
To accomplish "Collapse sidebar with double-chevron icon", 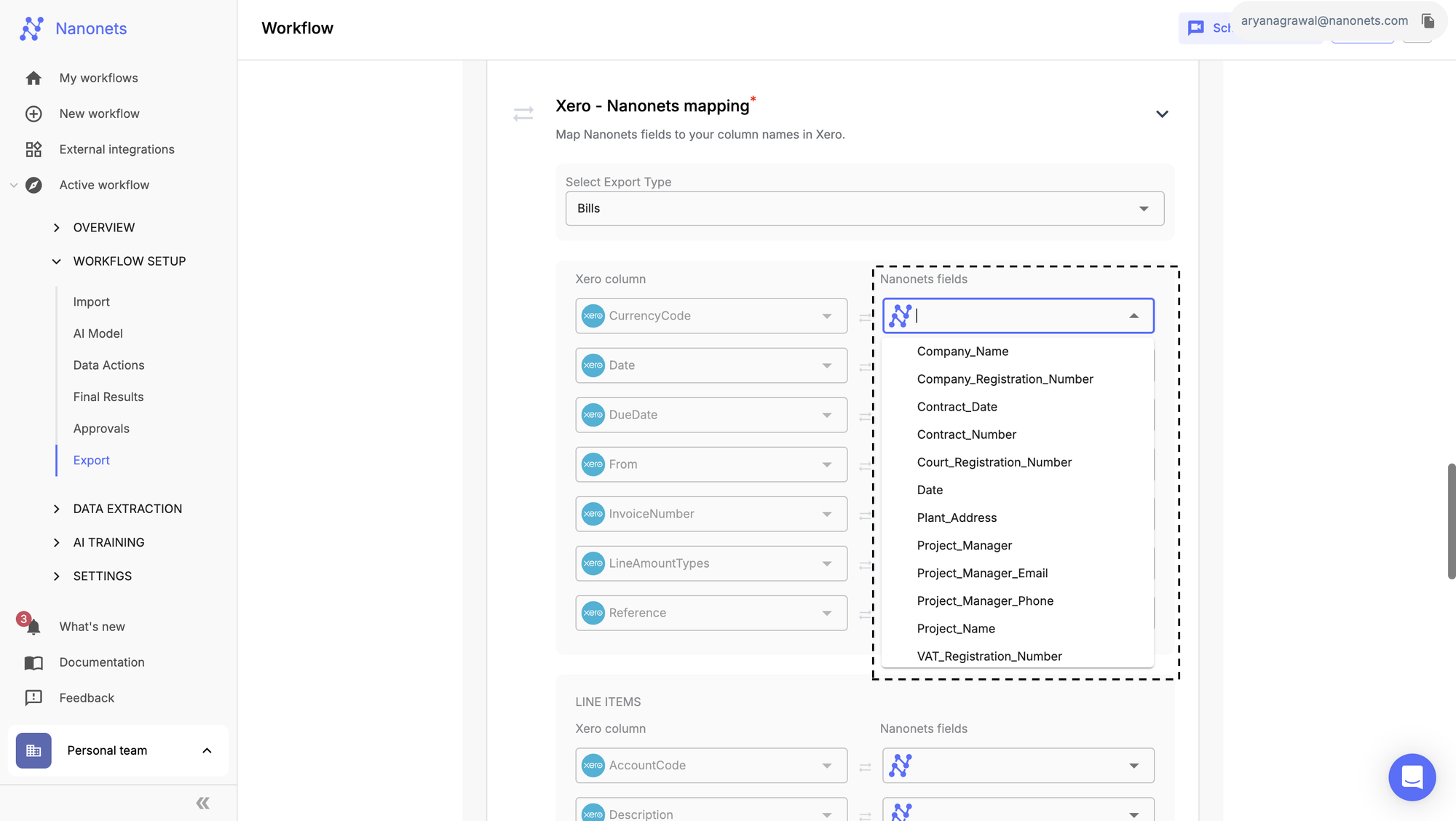I will click(202, 803).
